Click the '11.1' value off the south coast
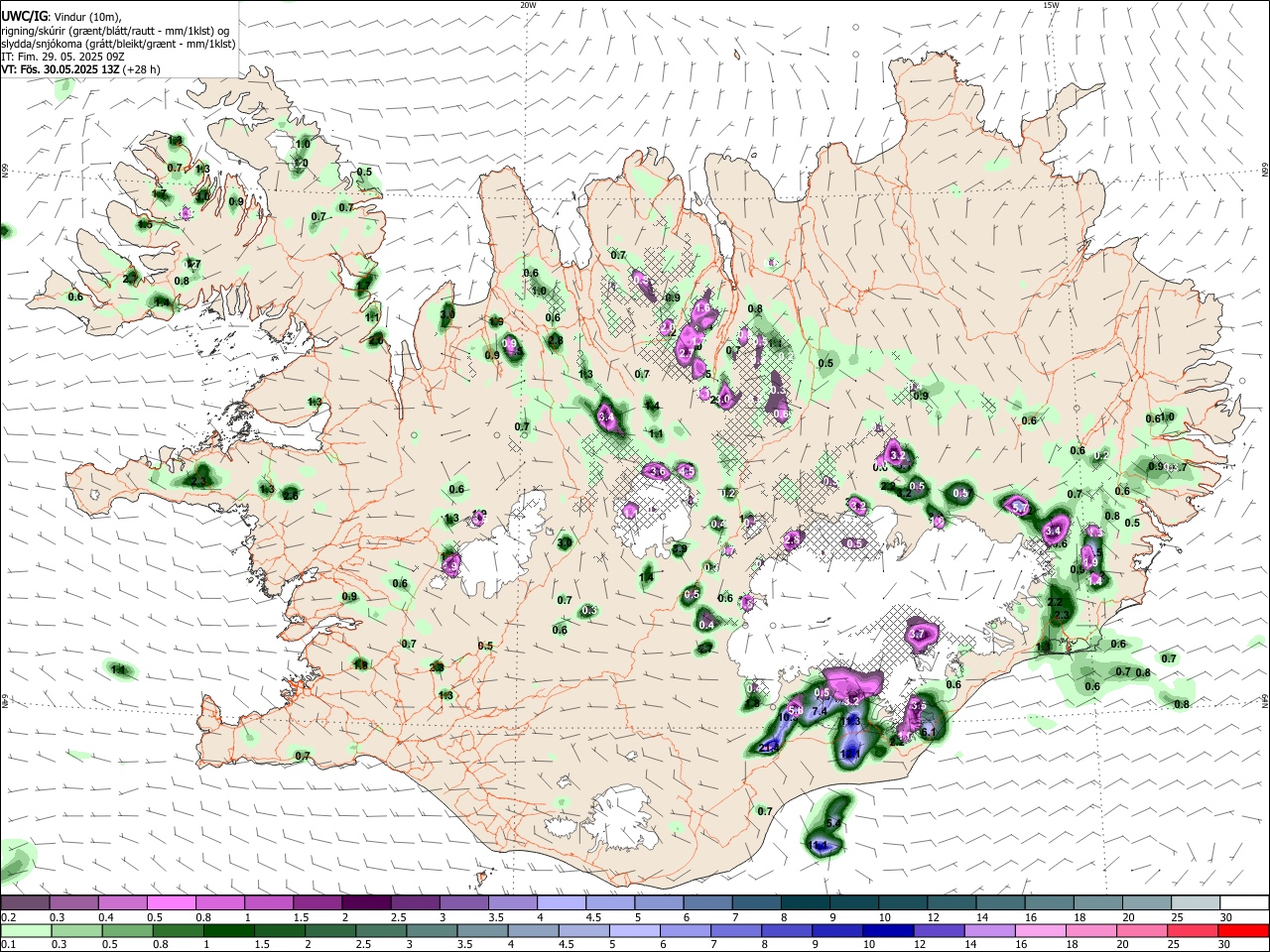Screen dimensions: 1270x952 [x=820, y=845]
